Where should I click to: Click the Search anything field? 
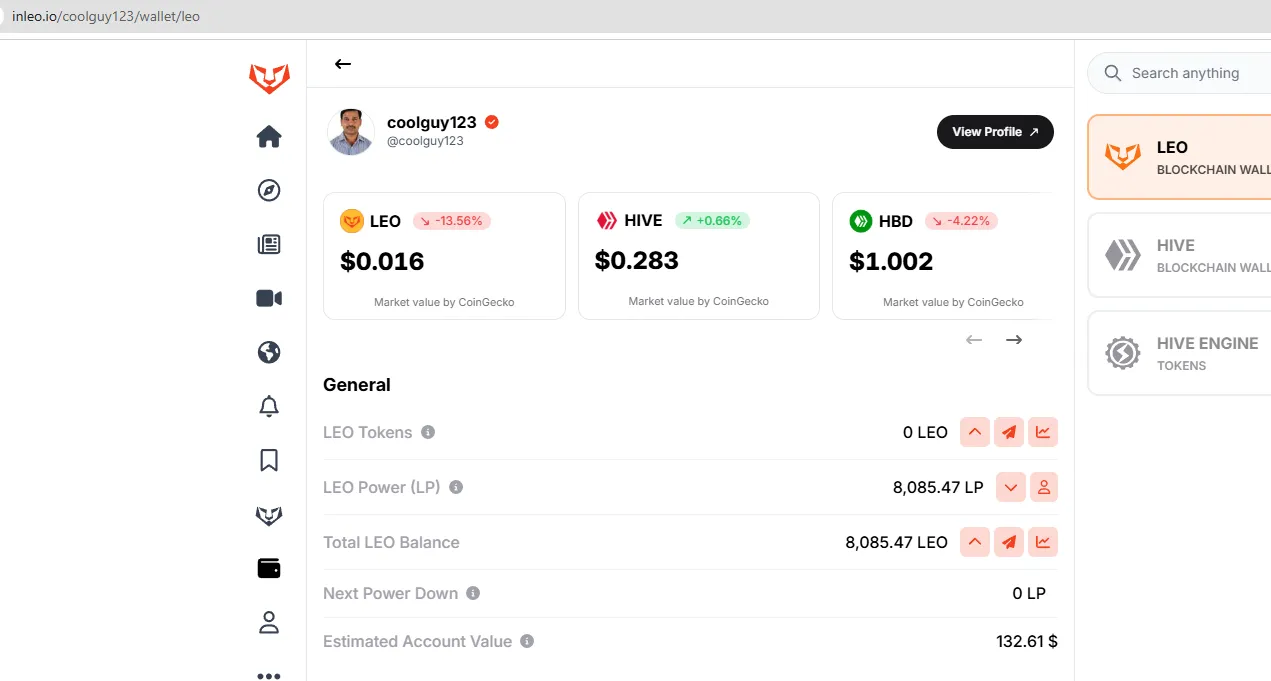(1180, 73)
